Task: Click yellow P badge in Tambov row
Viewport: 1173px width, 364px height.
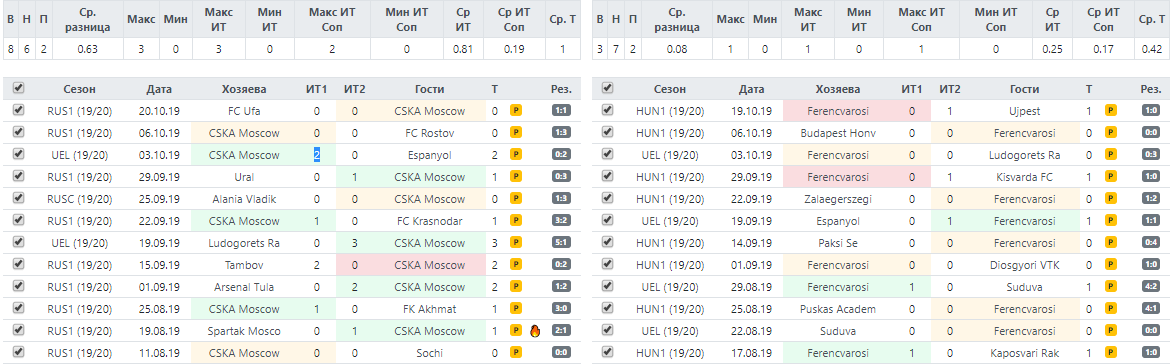Action: (x=515, y=265)
